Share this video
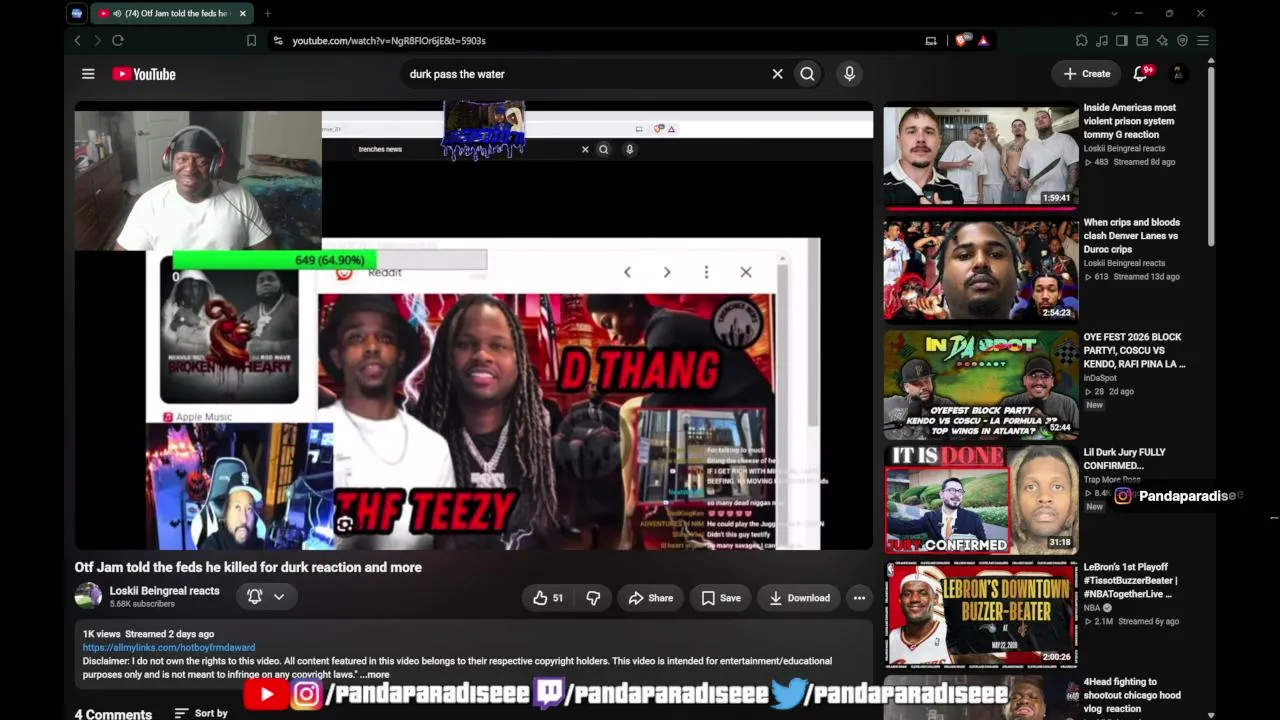 (x=650, y=598)
